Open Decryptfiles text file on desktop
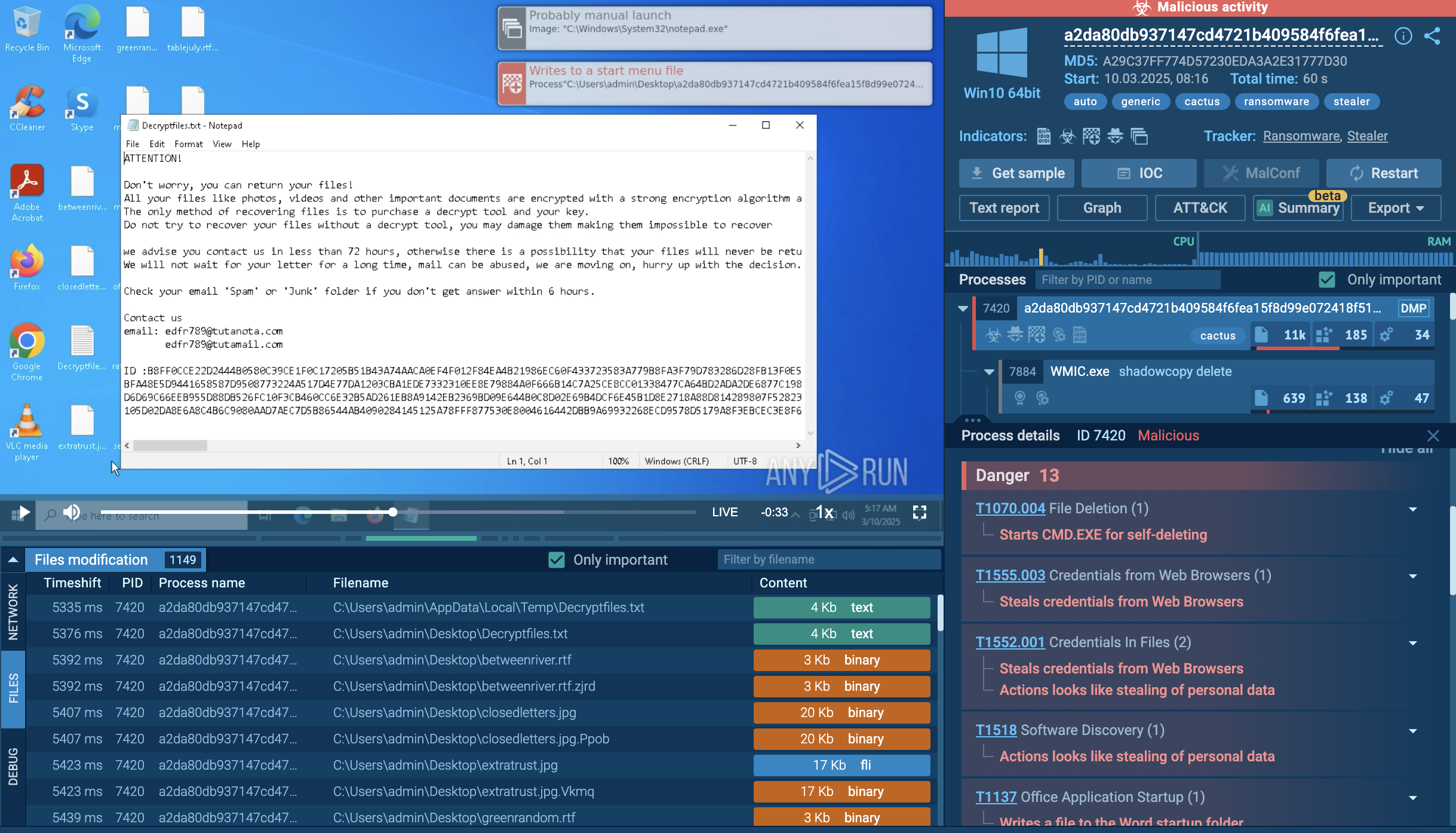This screenshot has height=833, width=1456. [x=82, y=348]
